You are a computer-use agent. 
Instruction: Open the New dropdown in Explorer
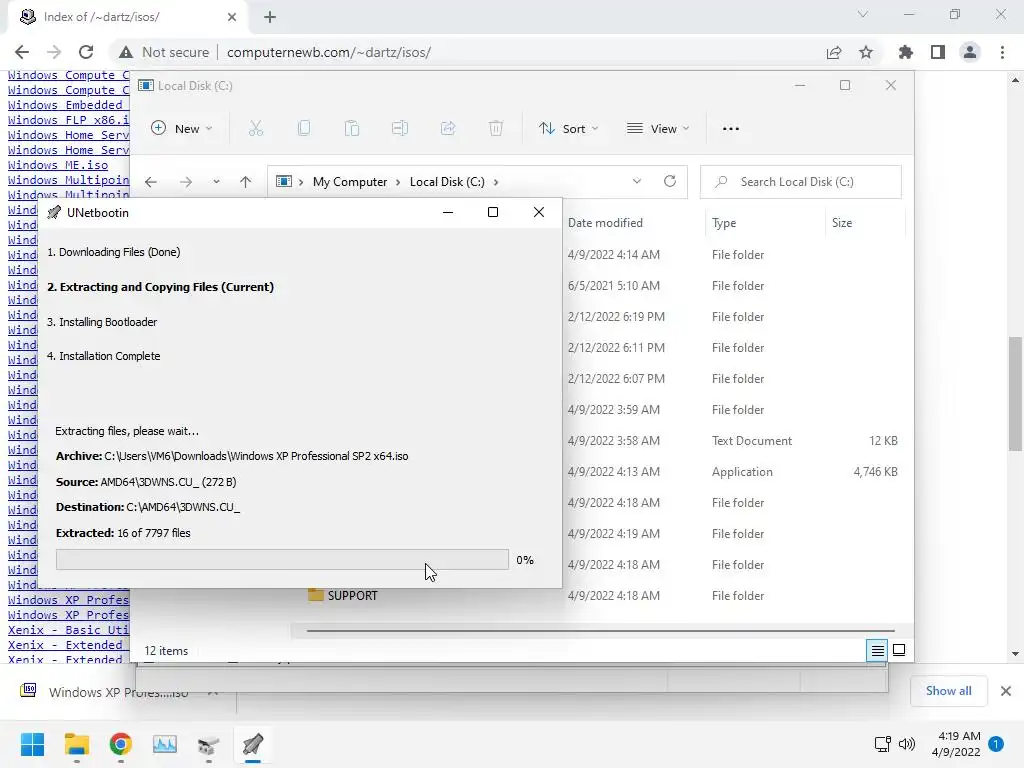point(182,129)
